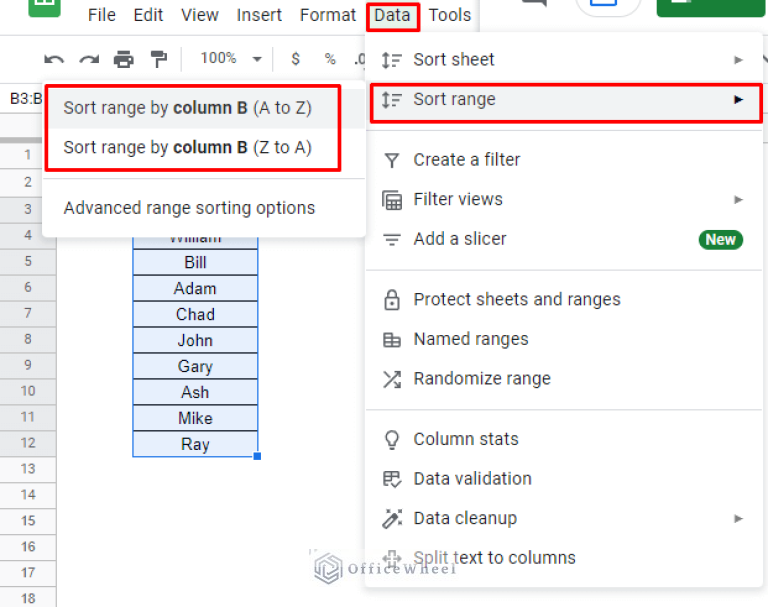Click the currency format dollar icon
This screenshot has height=607, width=768.
tap(295, 60)
